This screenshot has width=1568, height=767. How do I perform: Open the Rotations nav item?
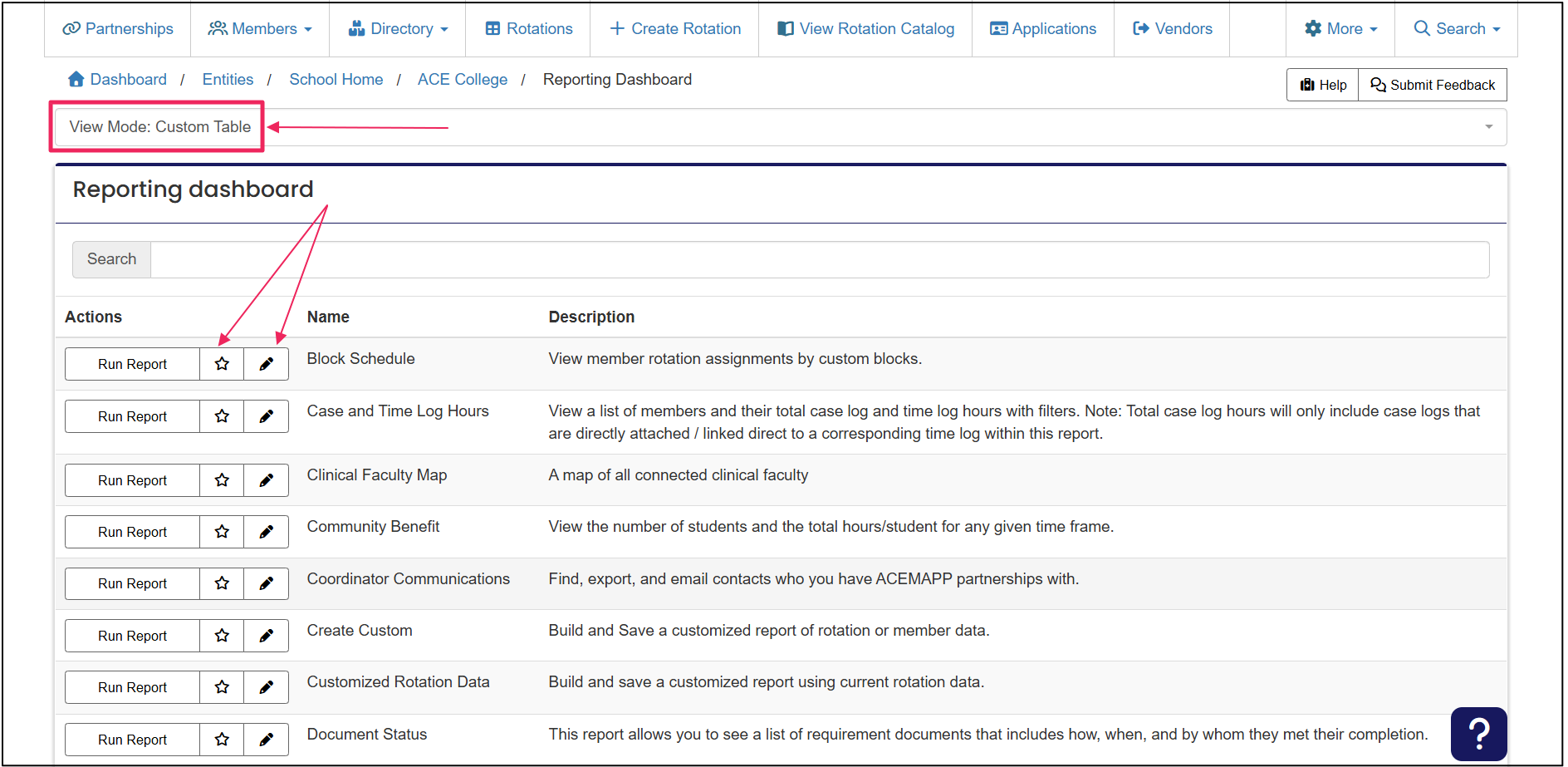tap(529, 28)
